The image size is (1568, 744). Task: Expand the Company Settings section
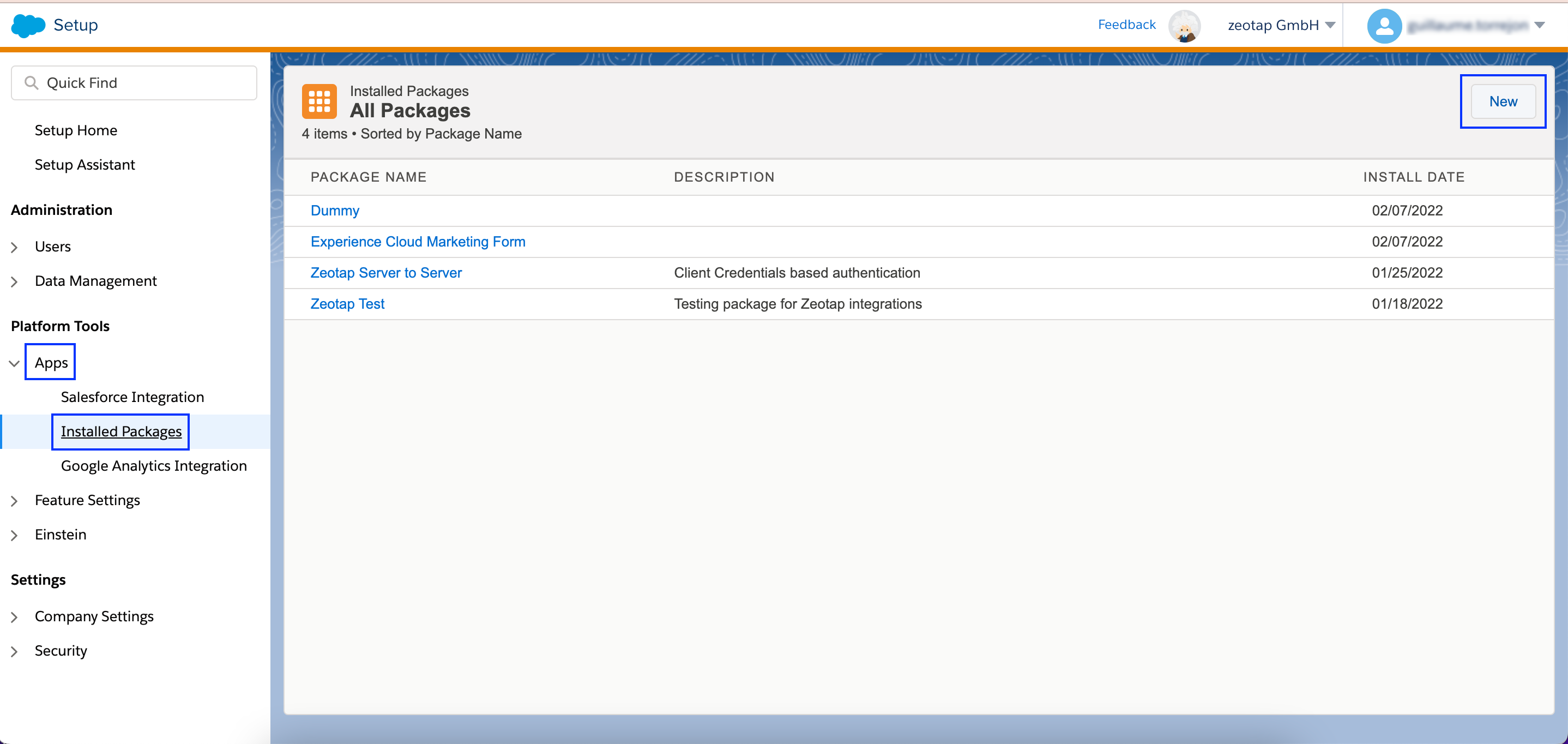[15, 617]
